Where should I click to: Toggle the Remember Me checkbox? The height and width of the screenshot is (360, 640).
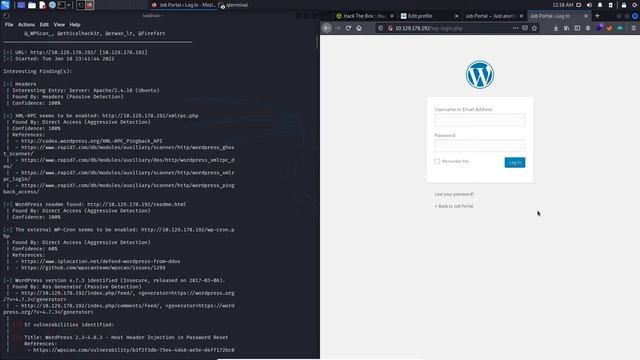pyautogui.click(x=437, y=161)
